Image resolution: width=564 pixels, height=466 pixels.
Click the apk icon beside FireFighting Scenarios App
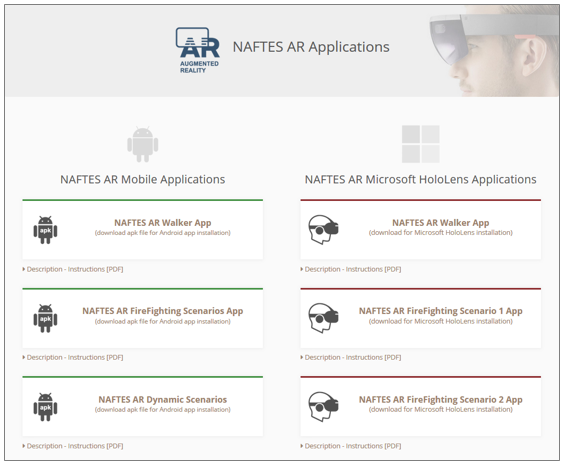(45, 318)
